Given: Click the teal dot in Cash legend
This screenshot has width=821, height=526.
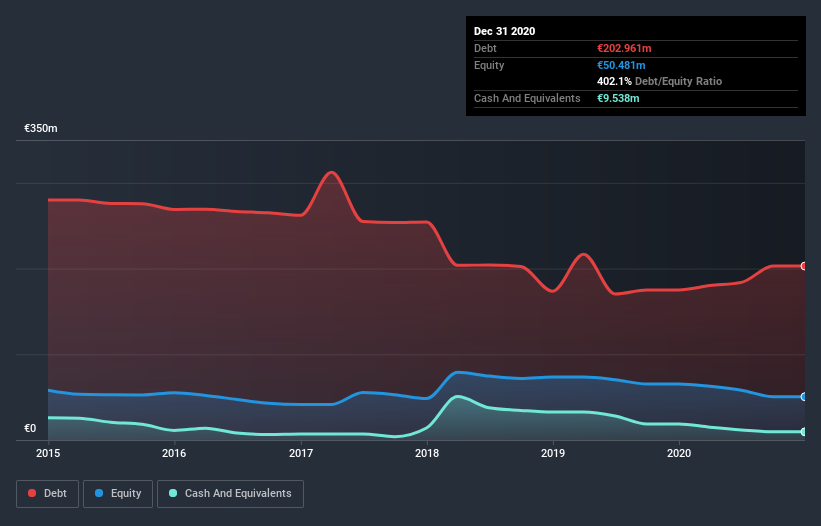Looking at the screenshot, I should click(173, 493).
